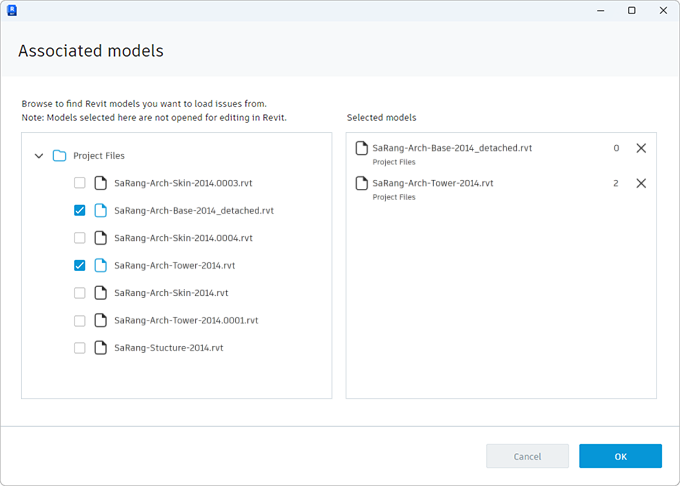The height and width of the screenshot is (486, 680).
Task: Click file icon of selected SaRang-Arch-Tower-2014.rvt model
Action: tap(362, 183)
